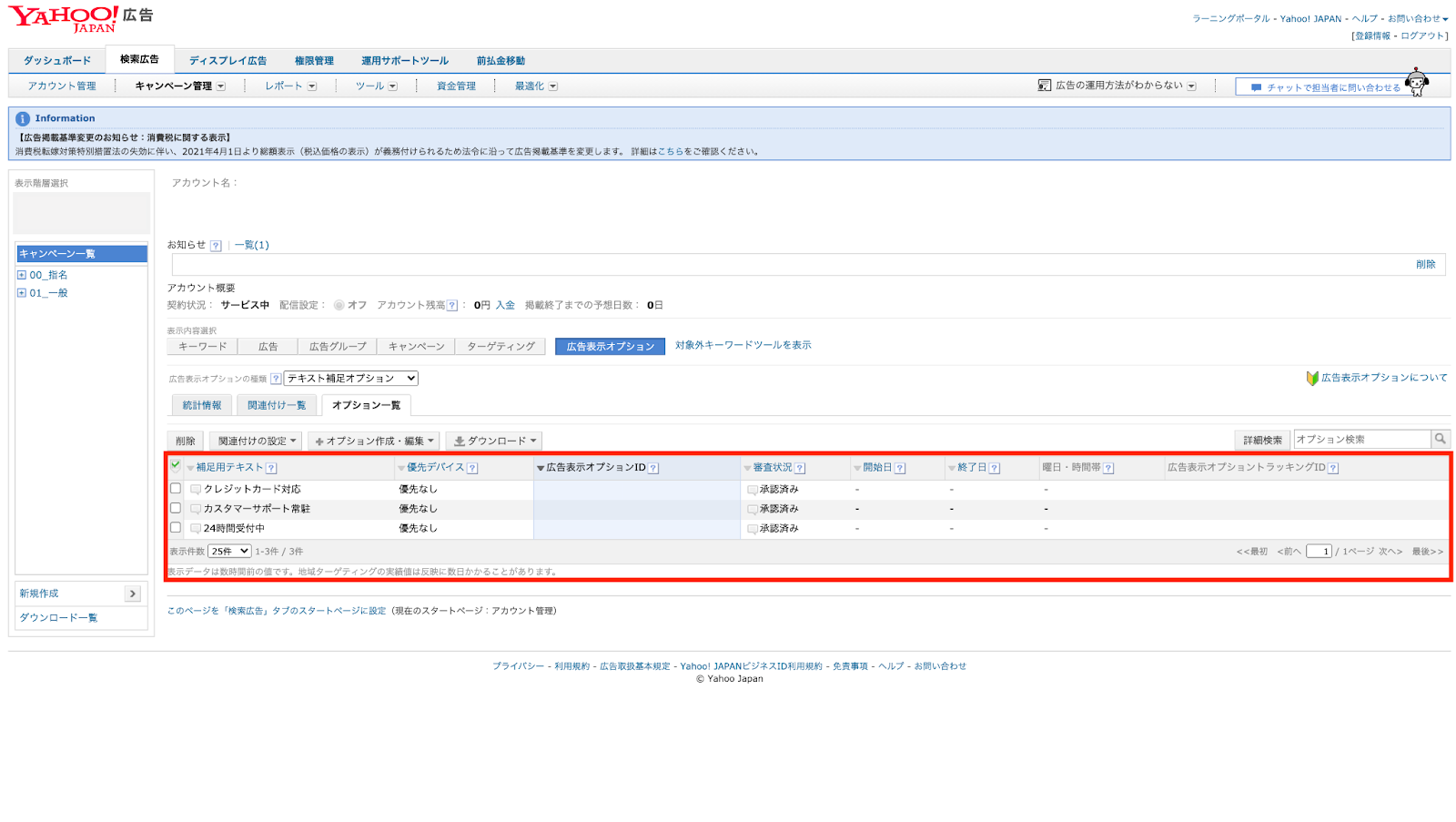Open help icon next to 優先デバイス column
This screenshot has width=1456, height=822.
472,468
